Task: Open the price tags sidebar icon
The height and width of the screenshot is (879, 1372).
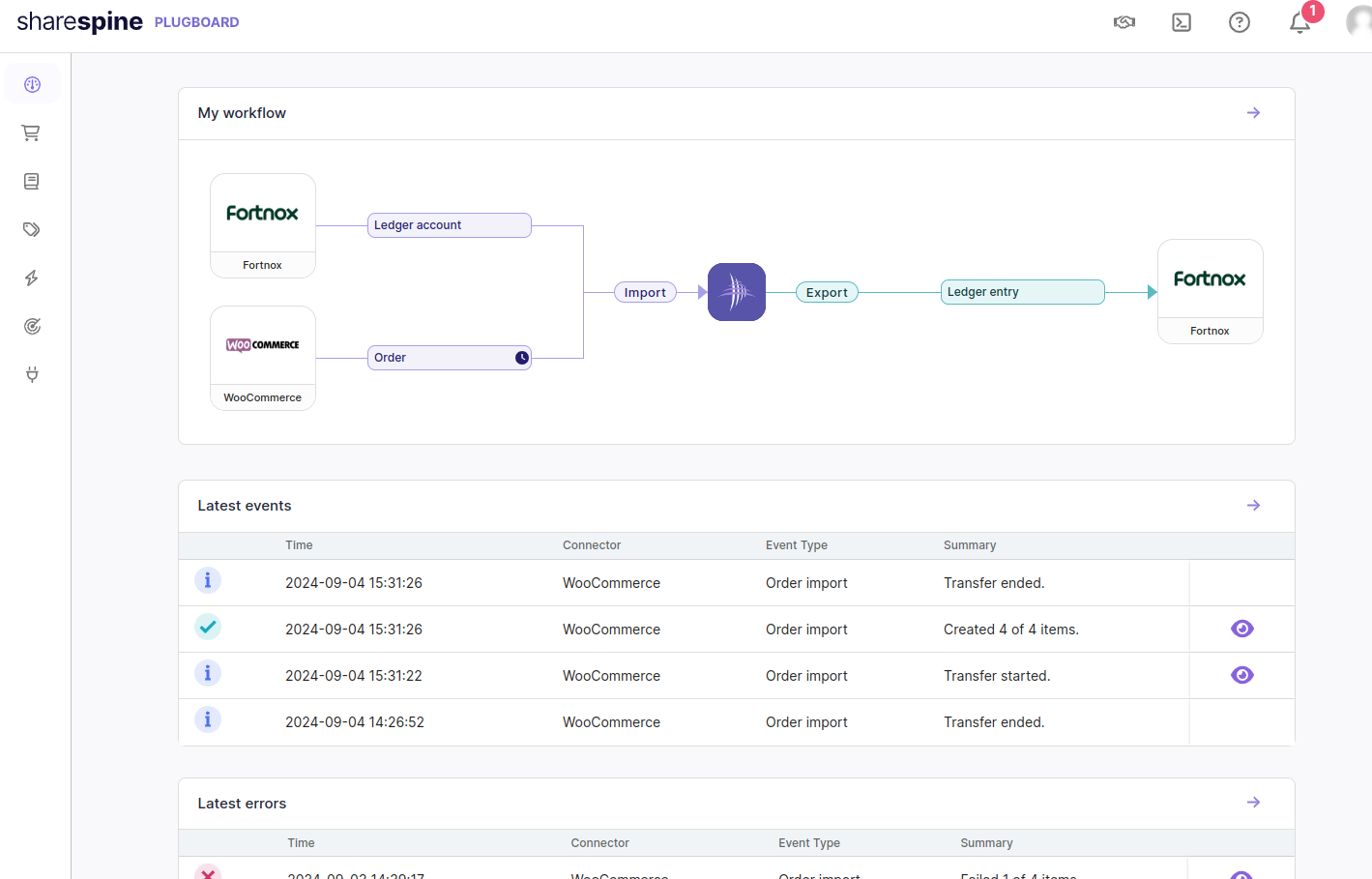Action: 32,229
